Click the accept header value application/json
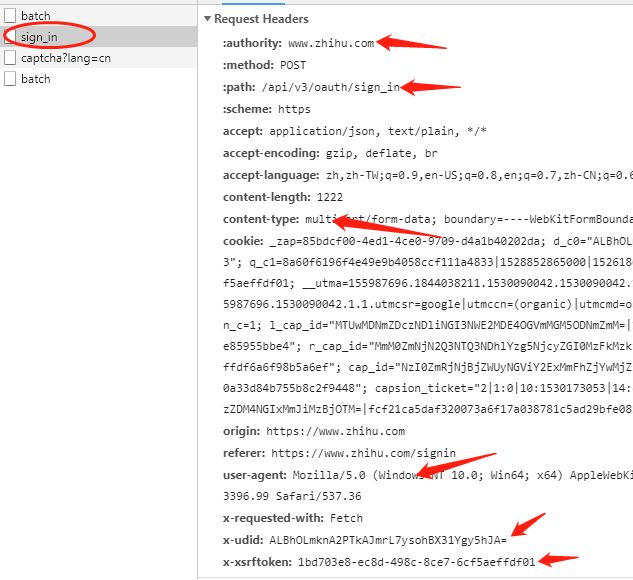 [x=322, y=131]
